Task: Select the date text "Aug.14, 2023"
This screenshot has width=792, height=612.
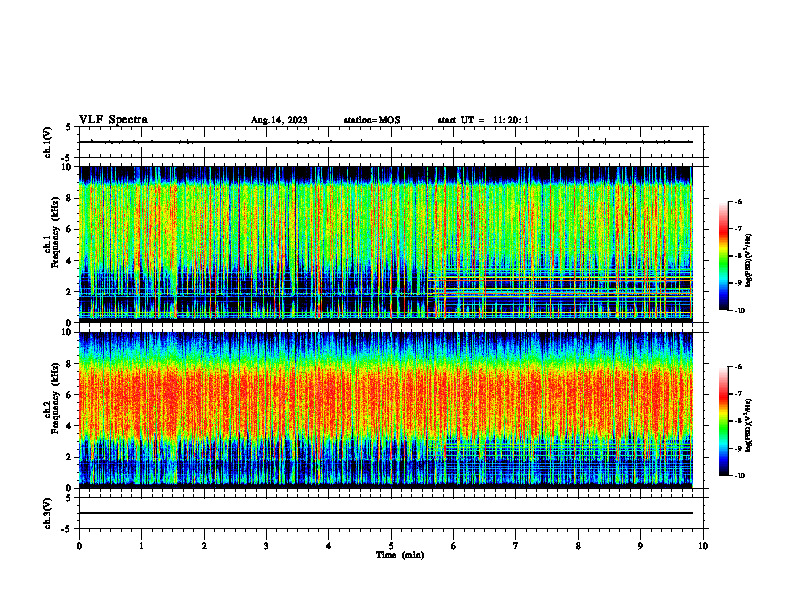Action: click(279, 120)
